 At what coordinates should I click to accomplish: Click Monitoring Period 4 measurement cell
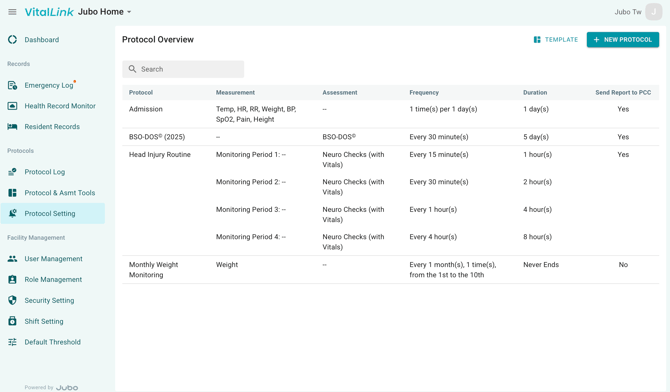click(x=251, y=237)
